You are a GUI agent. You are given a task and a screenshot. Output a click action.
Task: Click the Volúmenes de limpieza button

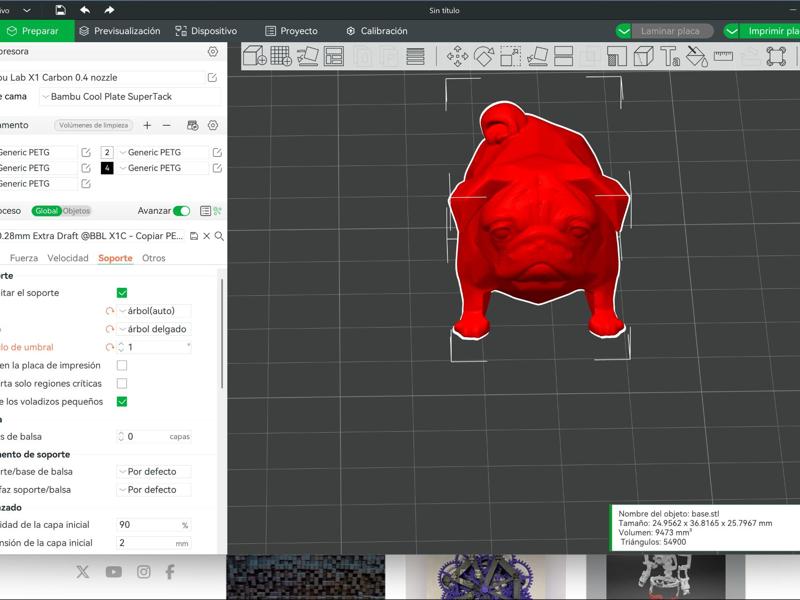95,126
